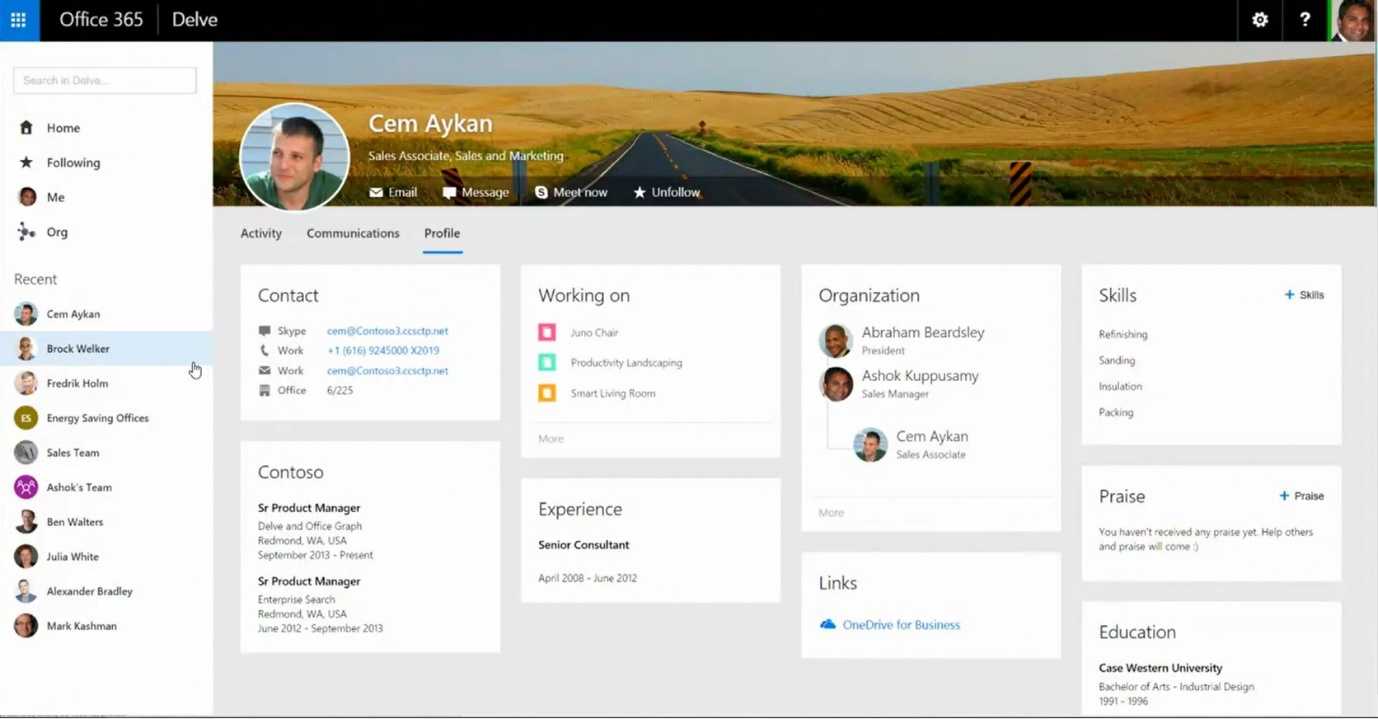Click the Email button in the header

pos(393,192)
